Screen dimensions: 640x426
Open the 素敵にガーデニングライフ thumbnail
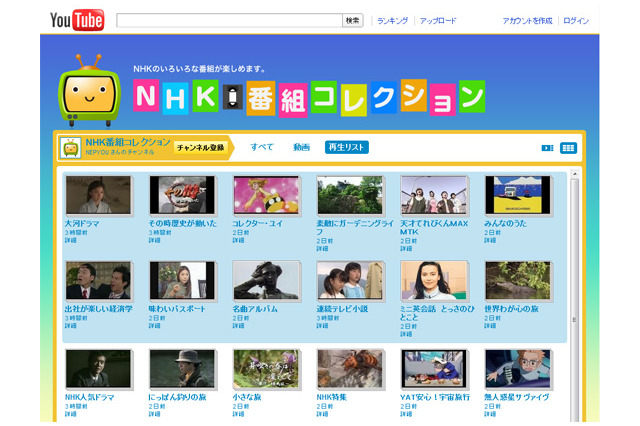(350, 195)
